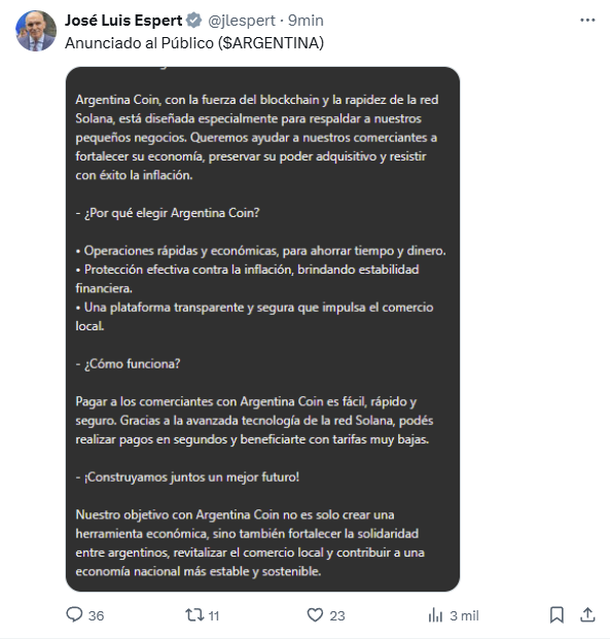The width and height of the screenshot is (610, 639).
Task: Click the 3 mil views count
Action: point(467,616)
